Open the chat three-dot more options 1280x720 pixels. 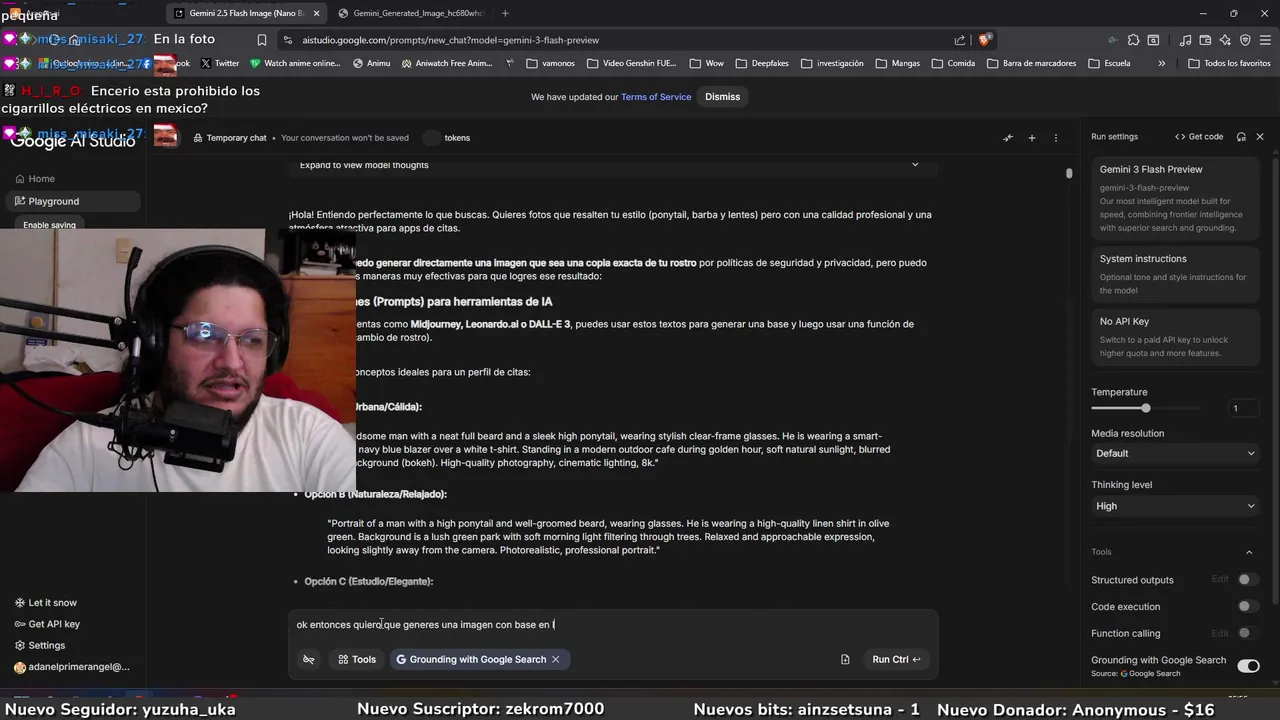coord(1056,138)
